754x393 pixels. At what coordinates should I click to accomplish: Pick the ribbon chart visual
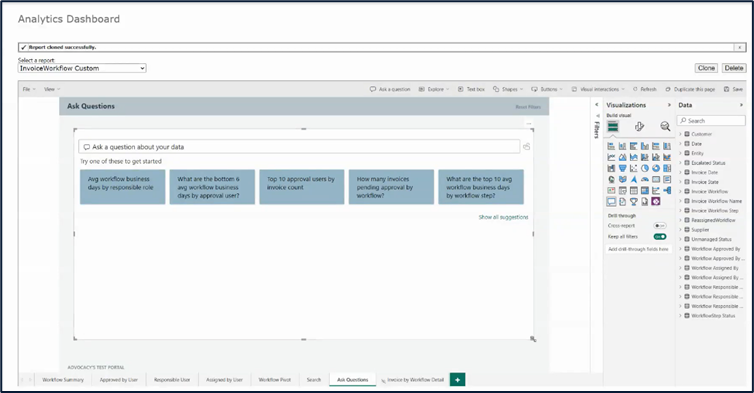[x=667, y=157]
